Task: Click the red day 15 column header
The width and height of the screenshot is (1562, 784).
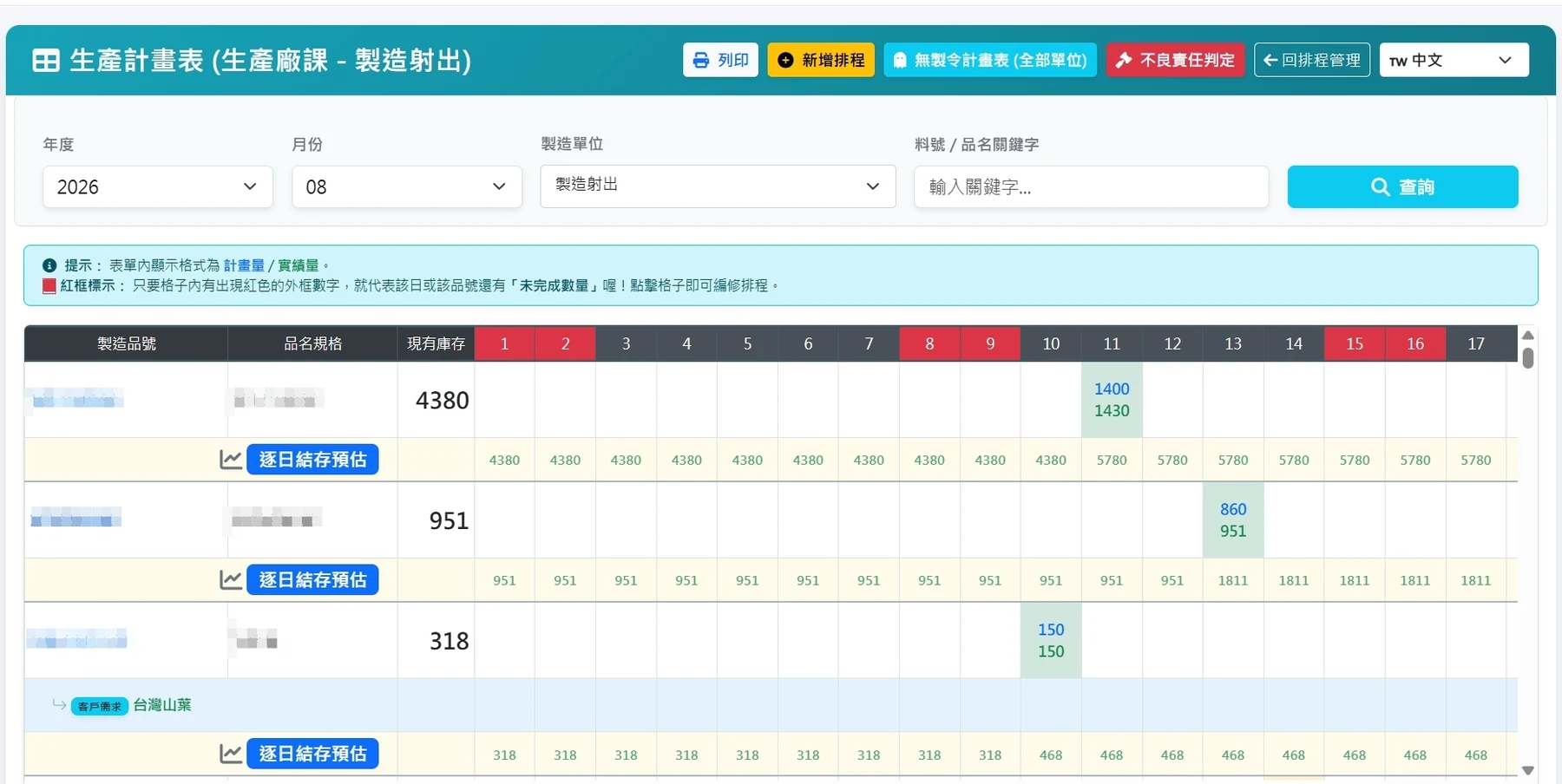Action: pos(1355,343)
